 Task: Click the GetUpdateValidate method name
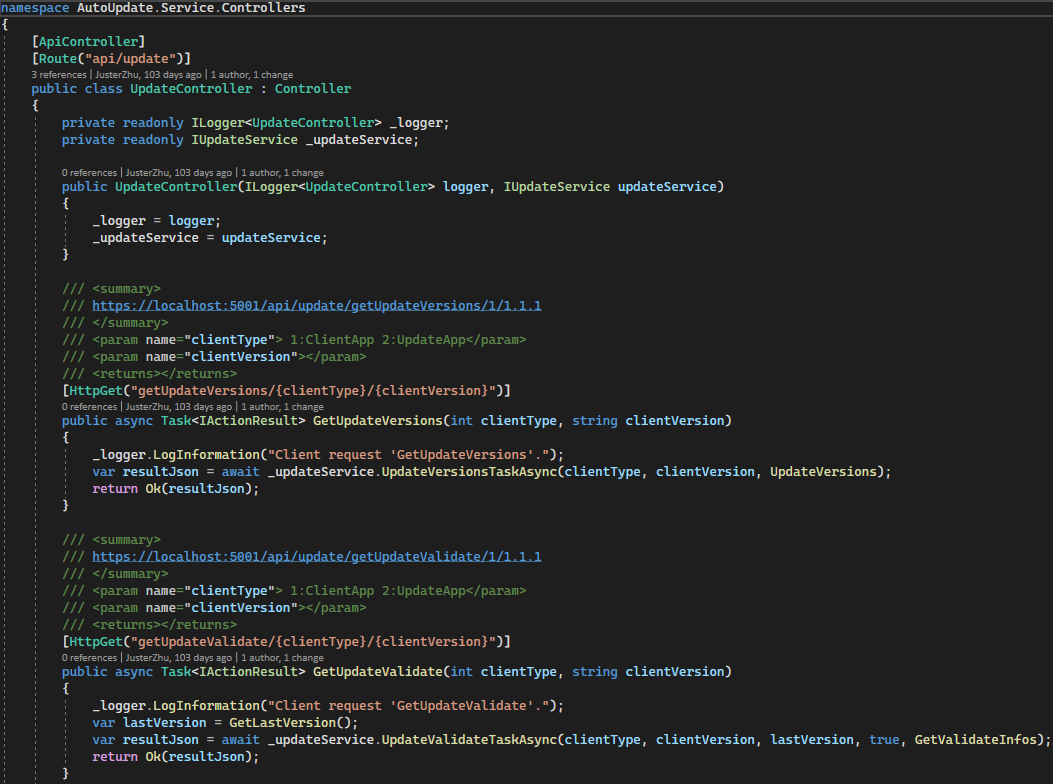[x=377, y=672]
